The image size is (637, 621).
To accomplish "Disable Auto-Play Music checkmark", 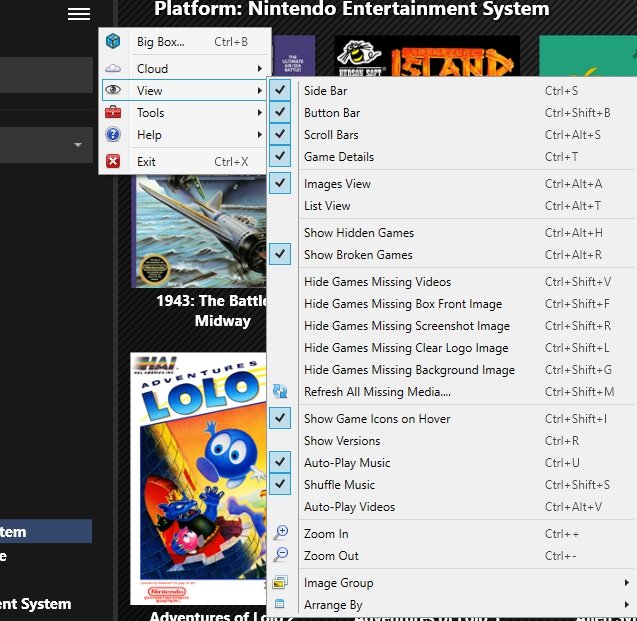I will (280, 462).
